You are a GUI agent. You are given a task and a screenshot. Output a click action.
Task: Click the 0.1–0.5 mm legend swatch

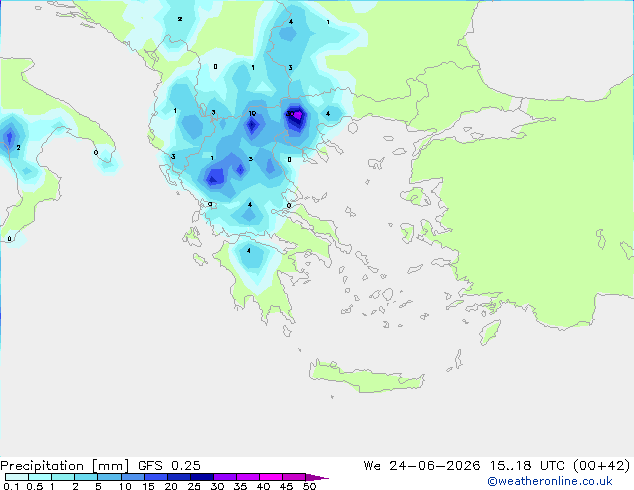(x=17, y=477)
